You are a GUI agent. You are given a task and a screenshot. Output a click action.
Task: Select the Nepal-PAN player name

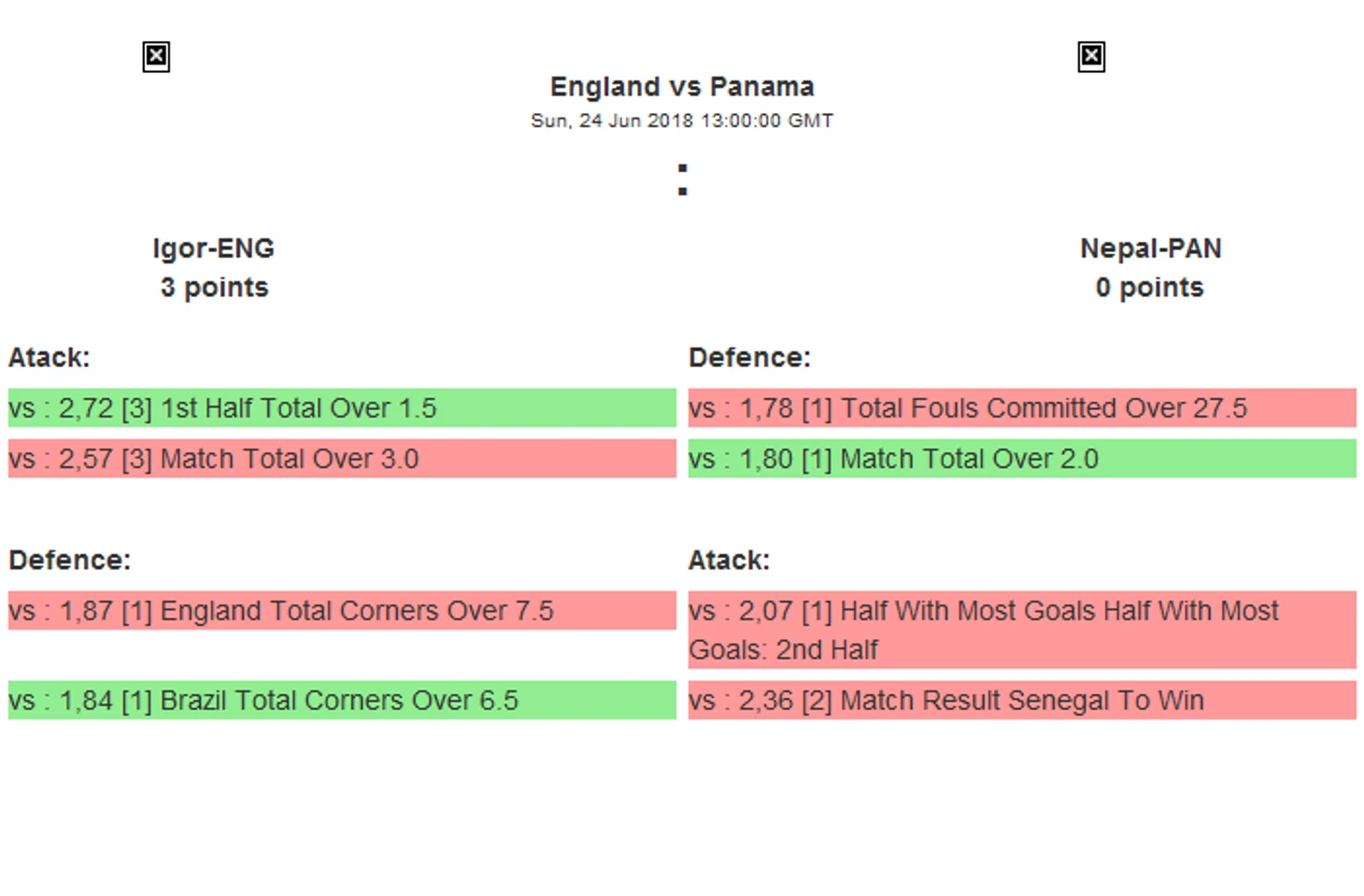1150,249
